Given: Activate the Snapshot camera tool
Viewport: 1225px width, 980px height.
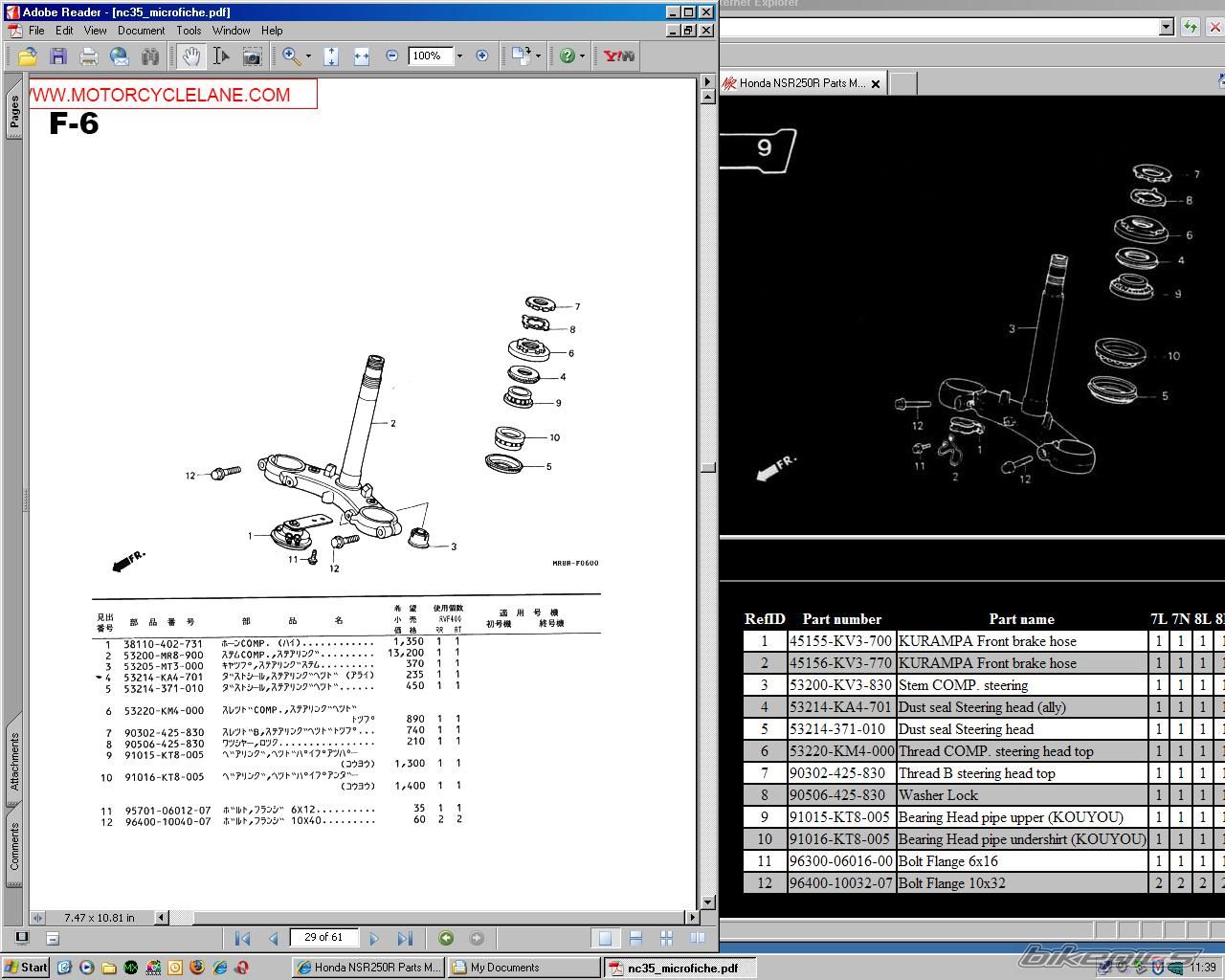Looking at the screenshot, I should [x=252, y=56].
